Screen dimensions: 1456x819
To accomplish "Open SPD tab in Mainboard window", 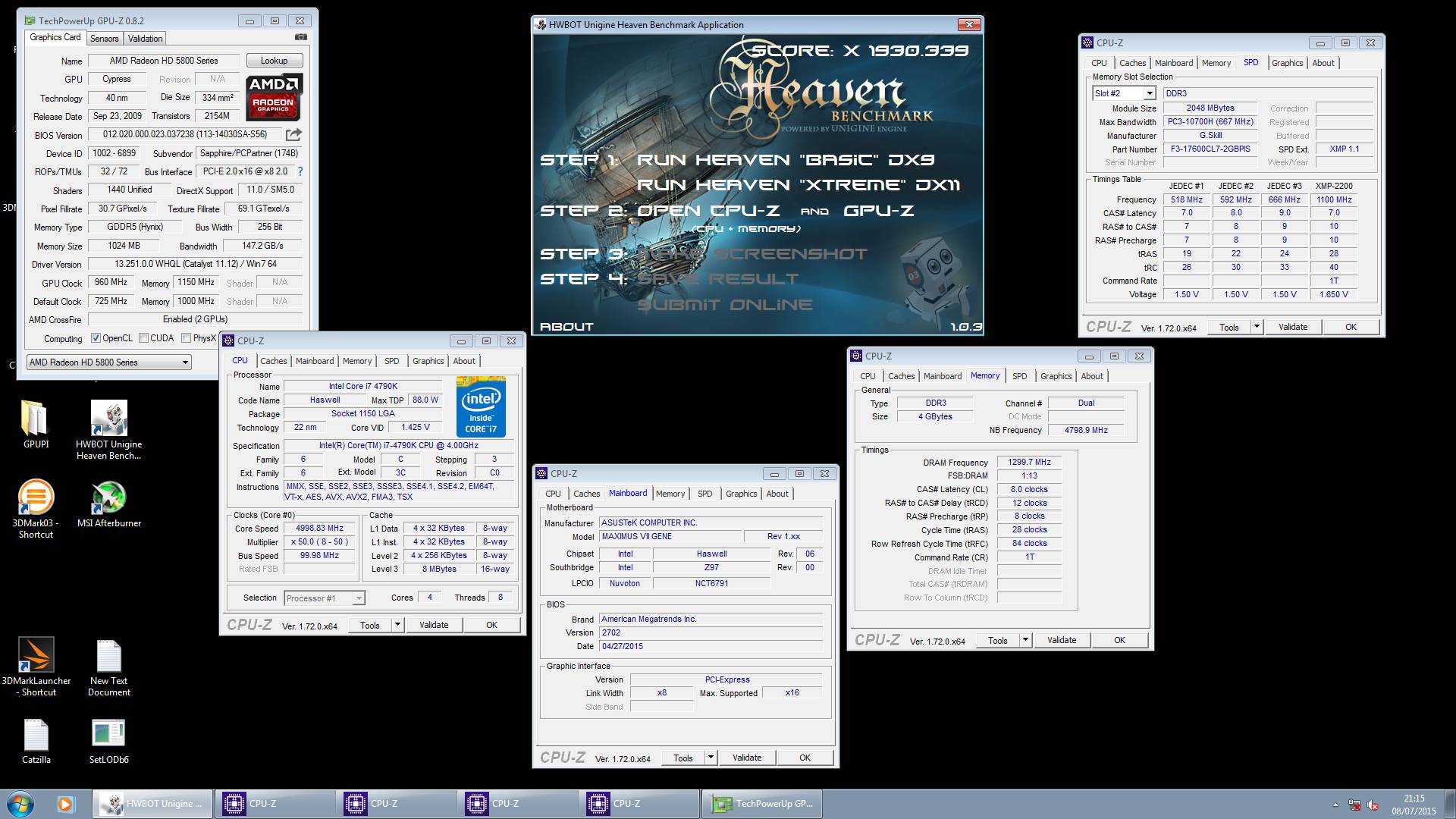I will [705, 494].
